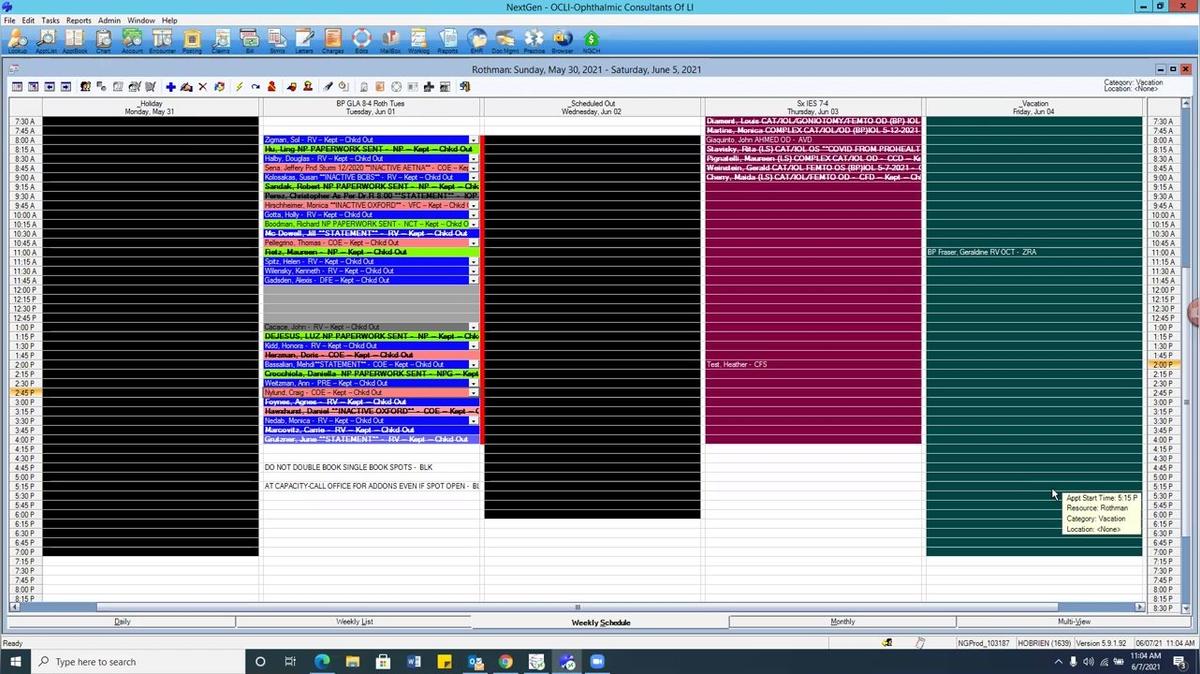The height and width of the screenshot is (674, 1200).
Task: Click the red X cancel-appointment icon
Action: click(x=202, y=86)
